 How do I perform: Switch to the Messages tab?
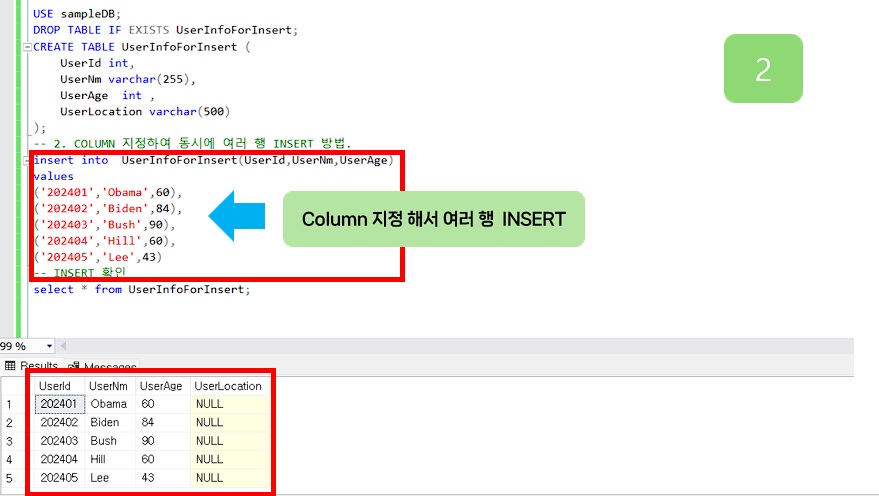pos(103,367)
